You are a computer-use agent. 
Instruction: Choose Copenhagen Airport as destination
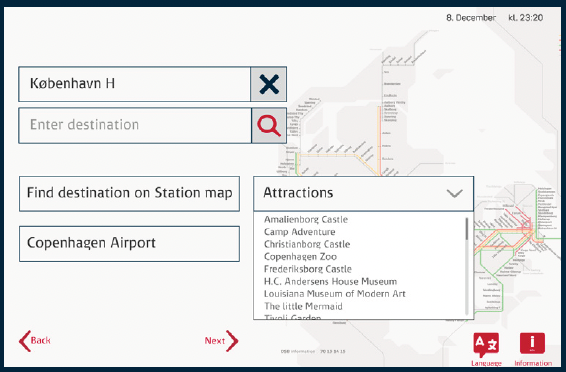[129, 244]
